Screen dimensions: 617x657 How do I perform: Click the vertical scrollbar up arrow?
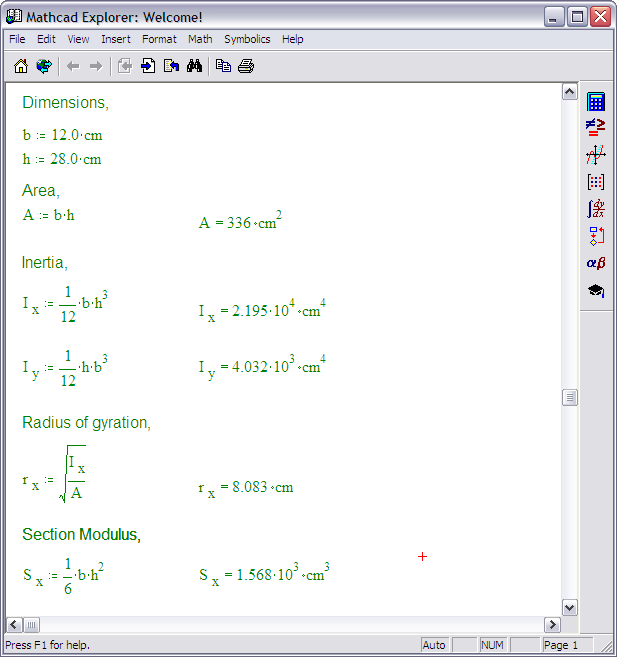point(570,92)
